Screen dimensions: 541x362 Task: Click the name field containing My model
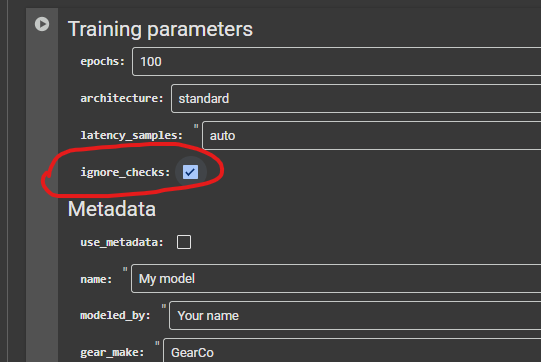tap(336, 278)
